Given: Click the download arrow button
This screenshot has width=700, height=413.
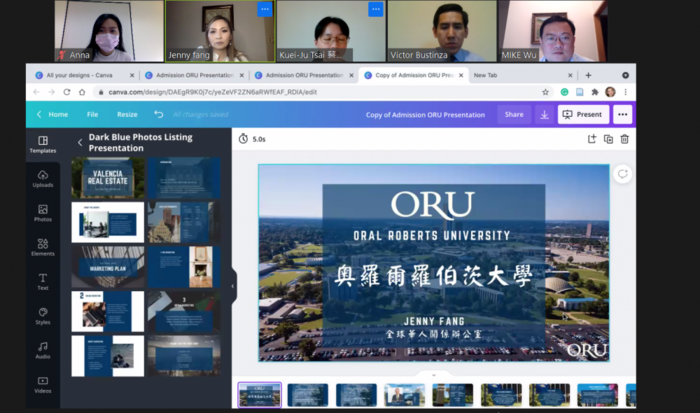Looking at the screenshot, I should (x=544, y=115).
